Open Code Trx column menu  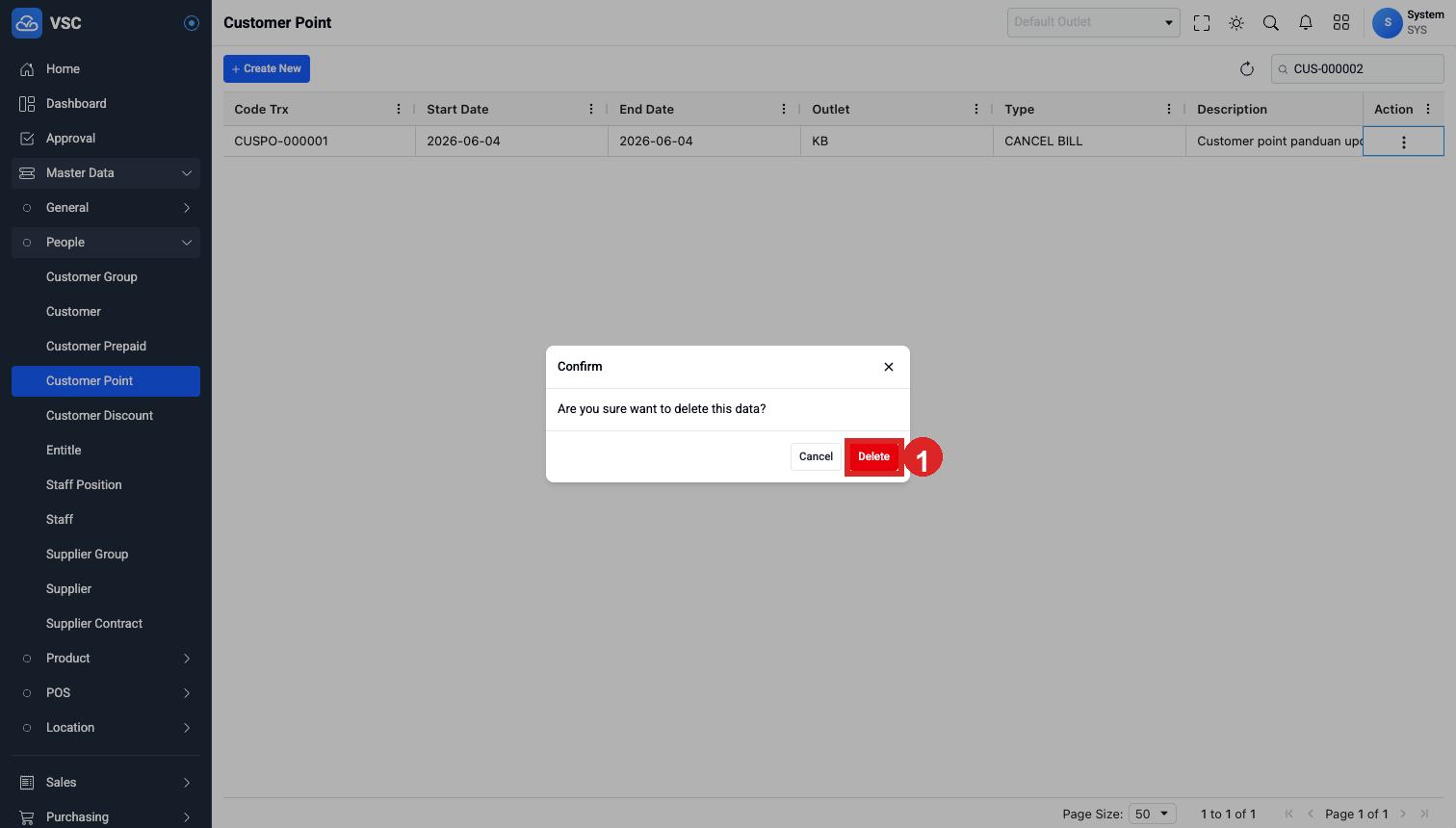pos(399,109)
